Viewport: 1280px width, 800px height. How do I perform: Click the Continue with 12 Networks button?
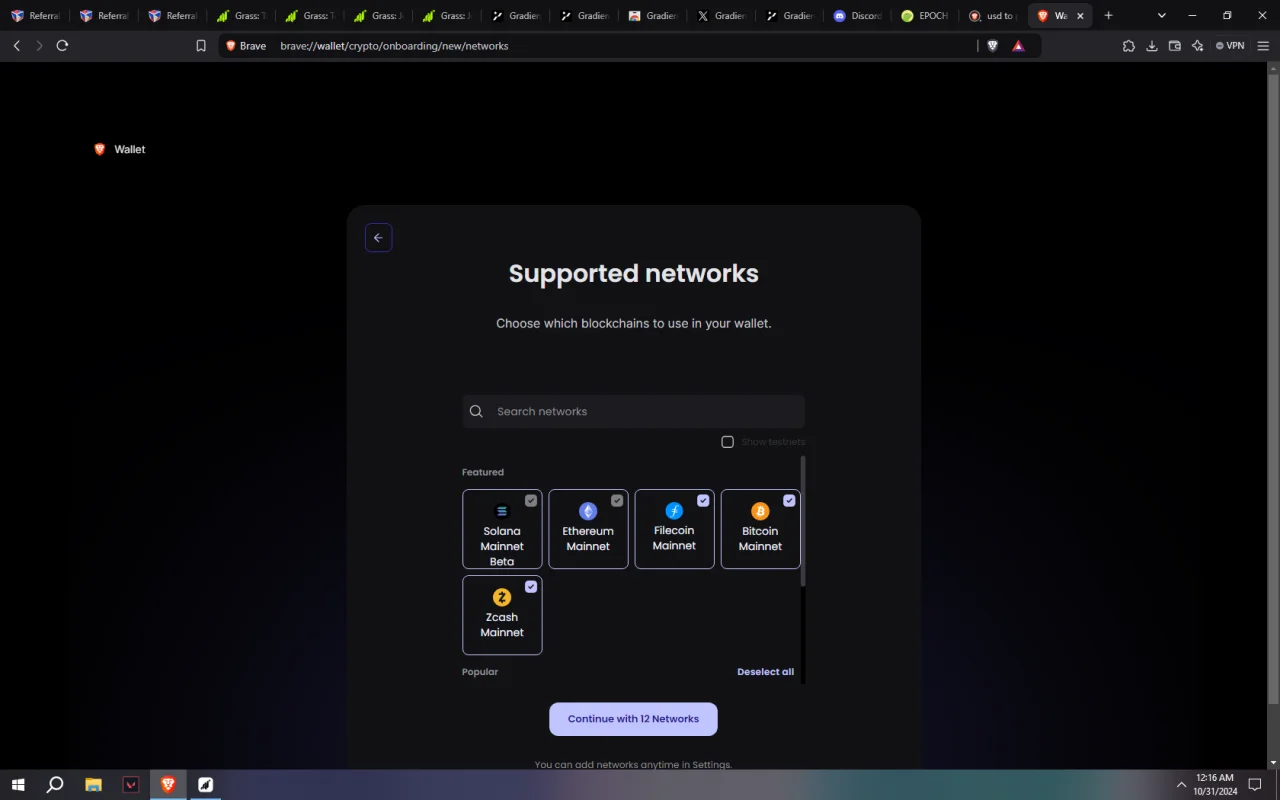point(633,719)
